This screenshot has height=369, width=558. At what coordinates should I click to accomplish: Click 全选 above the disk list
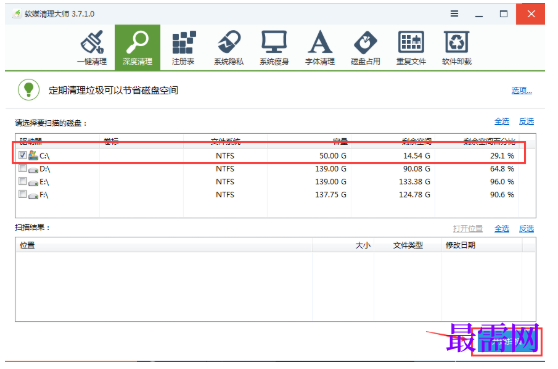tap(502, 122)
